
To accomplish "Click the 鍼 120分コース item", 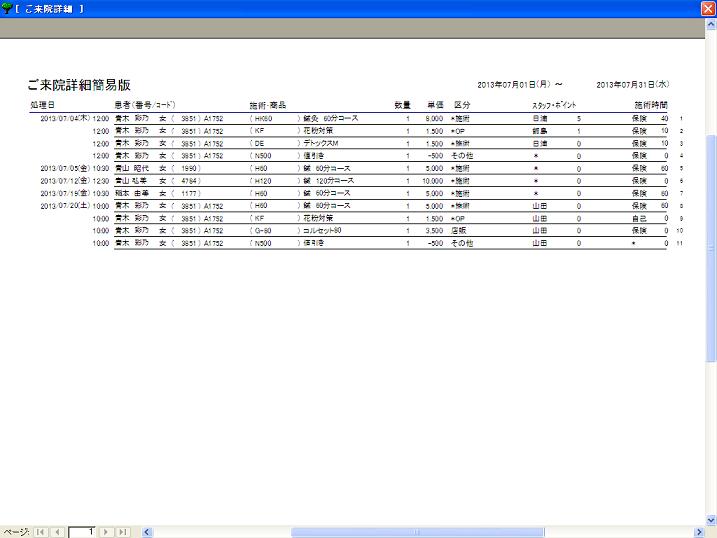I will click(329, 181).
